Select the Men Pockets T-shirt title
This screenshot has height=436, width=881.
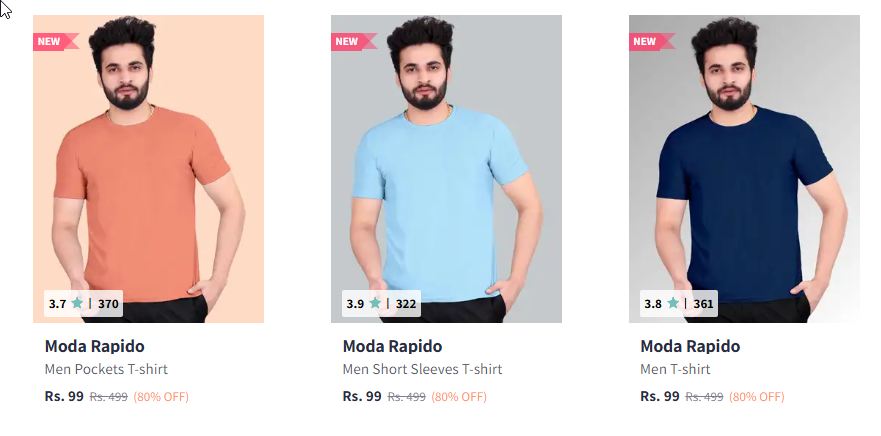[106, 369]
